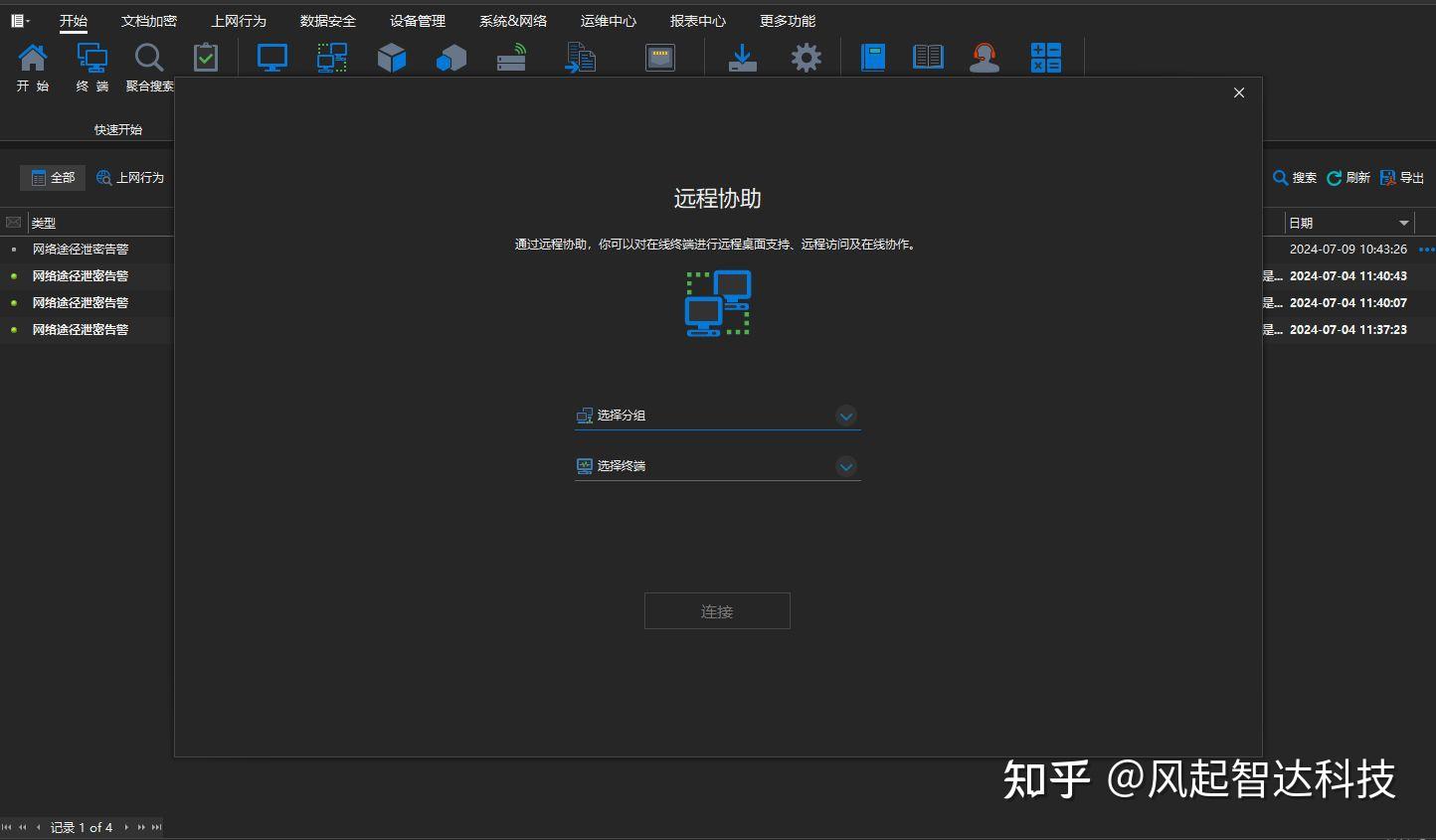The height and width of the screenshot is (840, 1436).
Task: Open the 运维中心 menu tab
Action: [609, 21]
